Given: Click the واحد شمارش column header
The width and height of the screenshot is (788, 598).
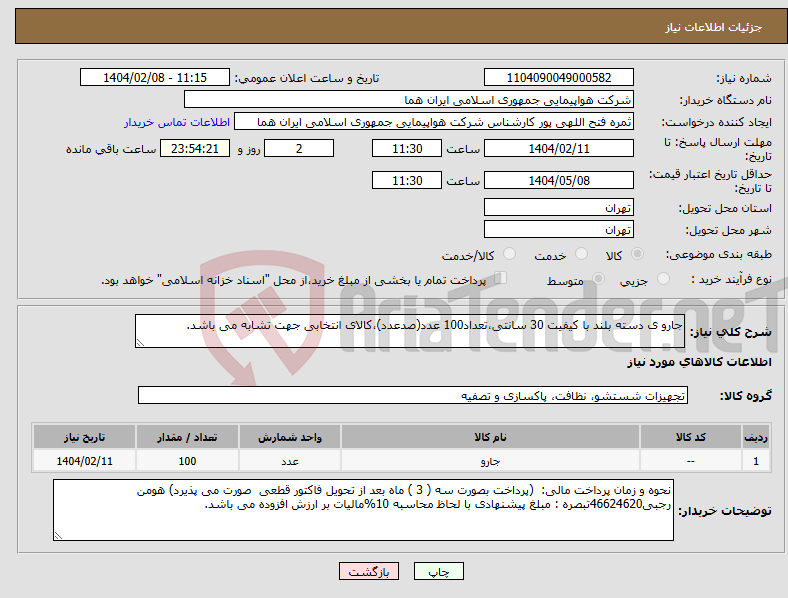Looking at the screenshot, I should tap(290, 437).
